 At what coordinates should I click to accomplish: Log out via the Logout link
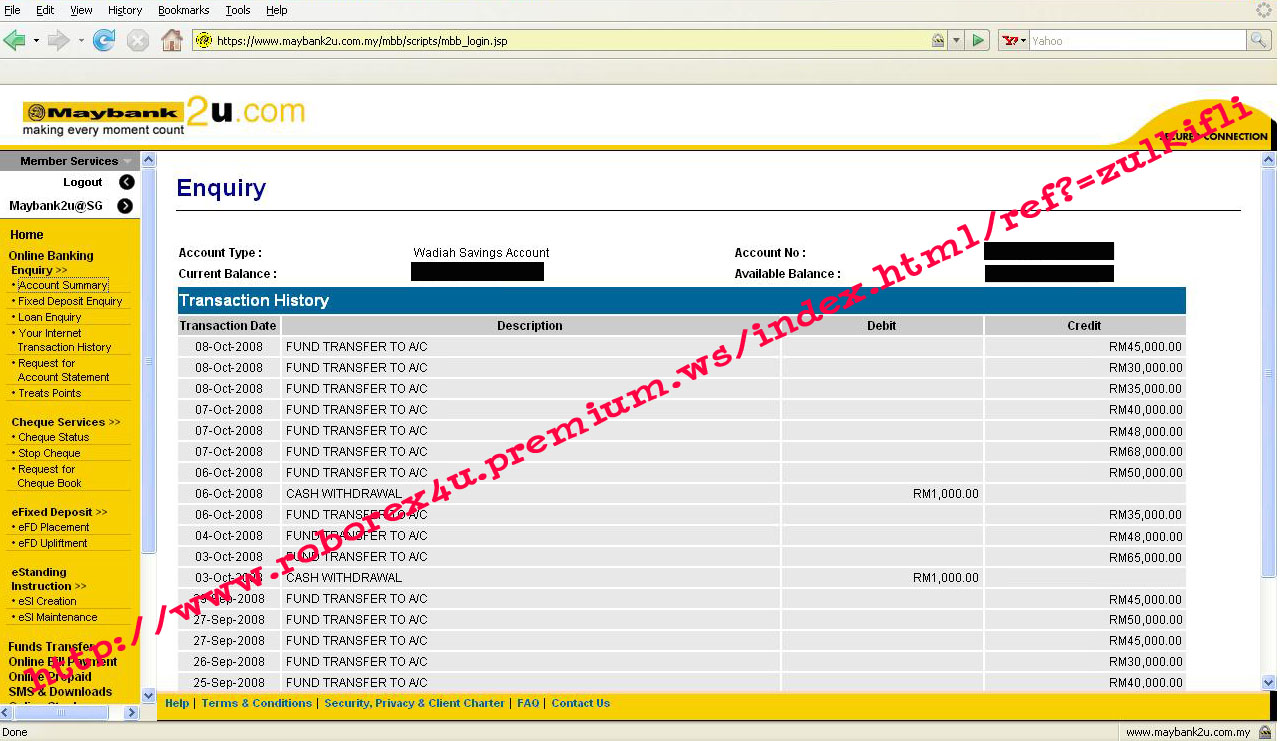83,182
